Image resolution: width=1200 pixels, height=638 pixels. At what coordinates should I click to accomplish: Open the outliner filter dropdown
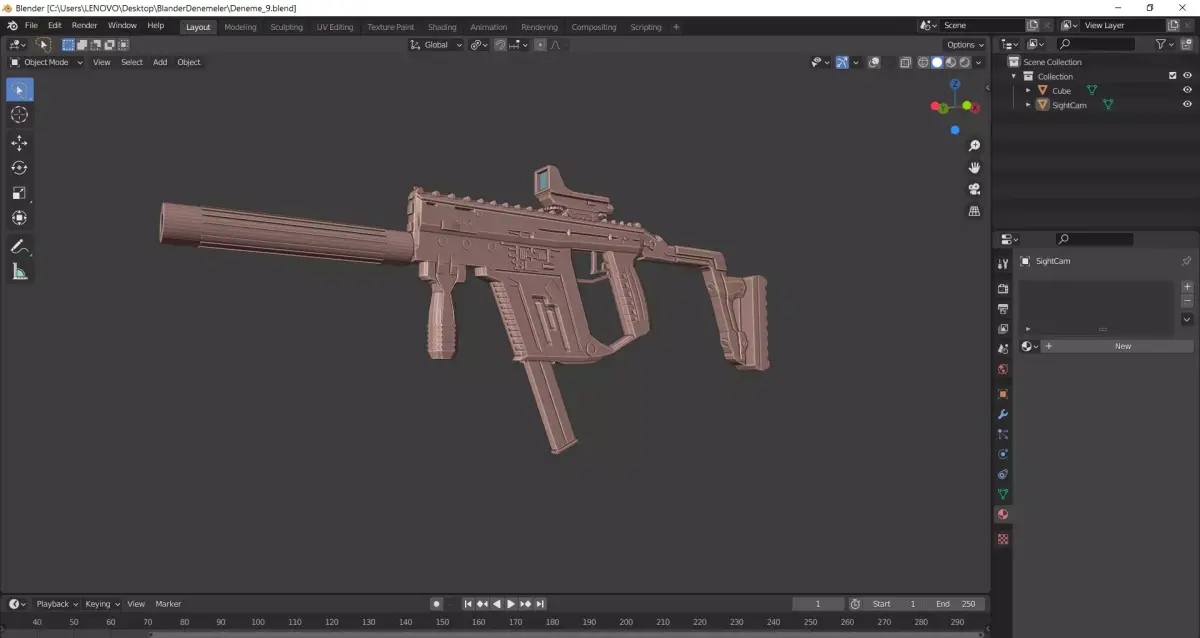point(1165,44)
